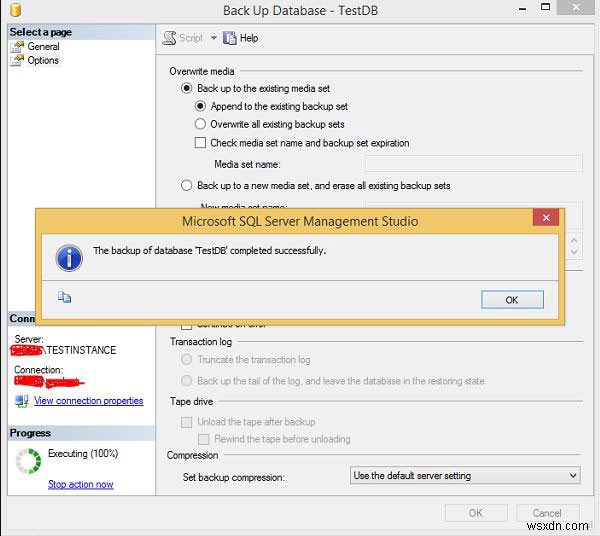Click the connection properties icon
This screenshot has height=536, width=600.
21,401
